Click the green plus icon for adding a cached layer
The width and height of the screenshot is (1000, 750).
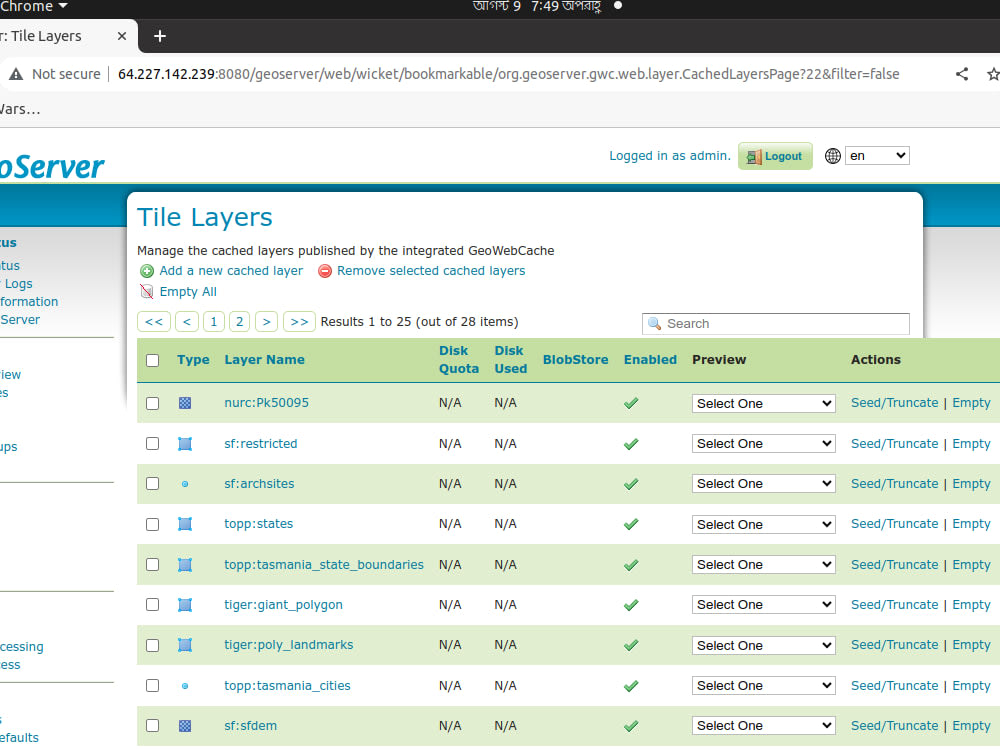(147, 271)
